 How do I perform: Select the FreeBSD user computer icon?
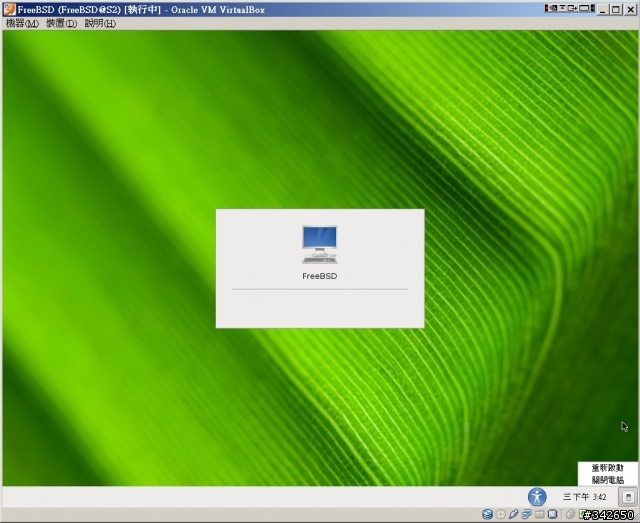320,245
